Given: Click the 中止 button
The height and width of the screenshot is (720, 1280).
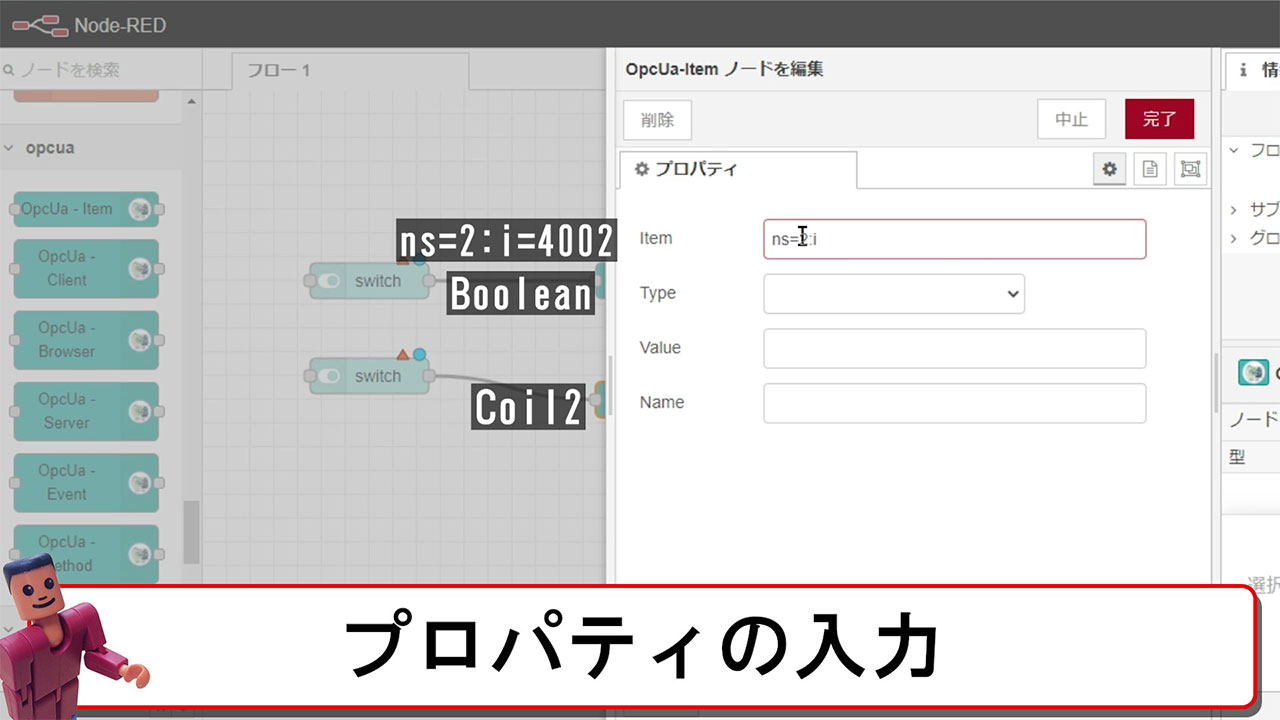Looking at the screenshot, I should [1071, 119].
